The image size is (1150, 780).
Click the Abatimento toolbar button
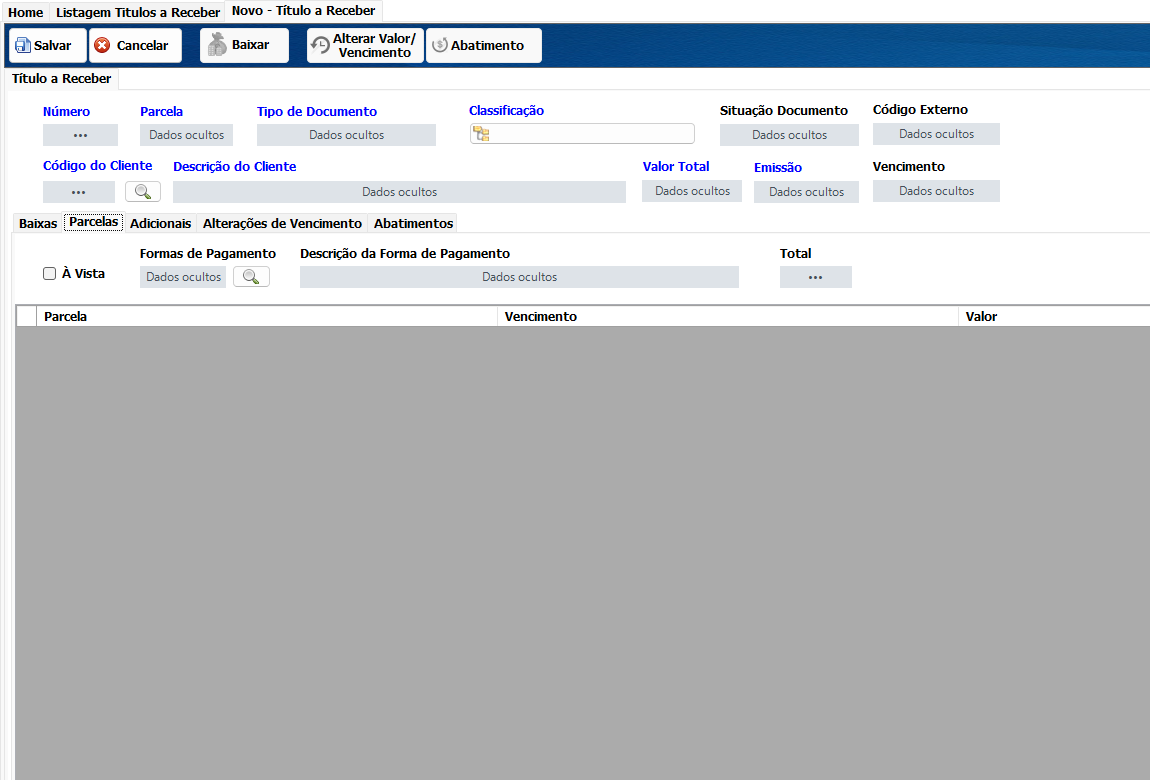point(484,45)
